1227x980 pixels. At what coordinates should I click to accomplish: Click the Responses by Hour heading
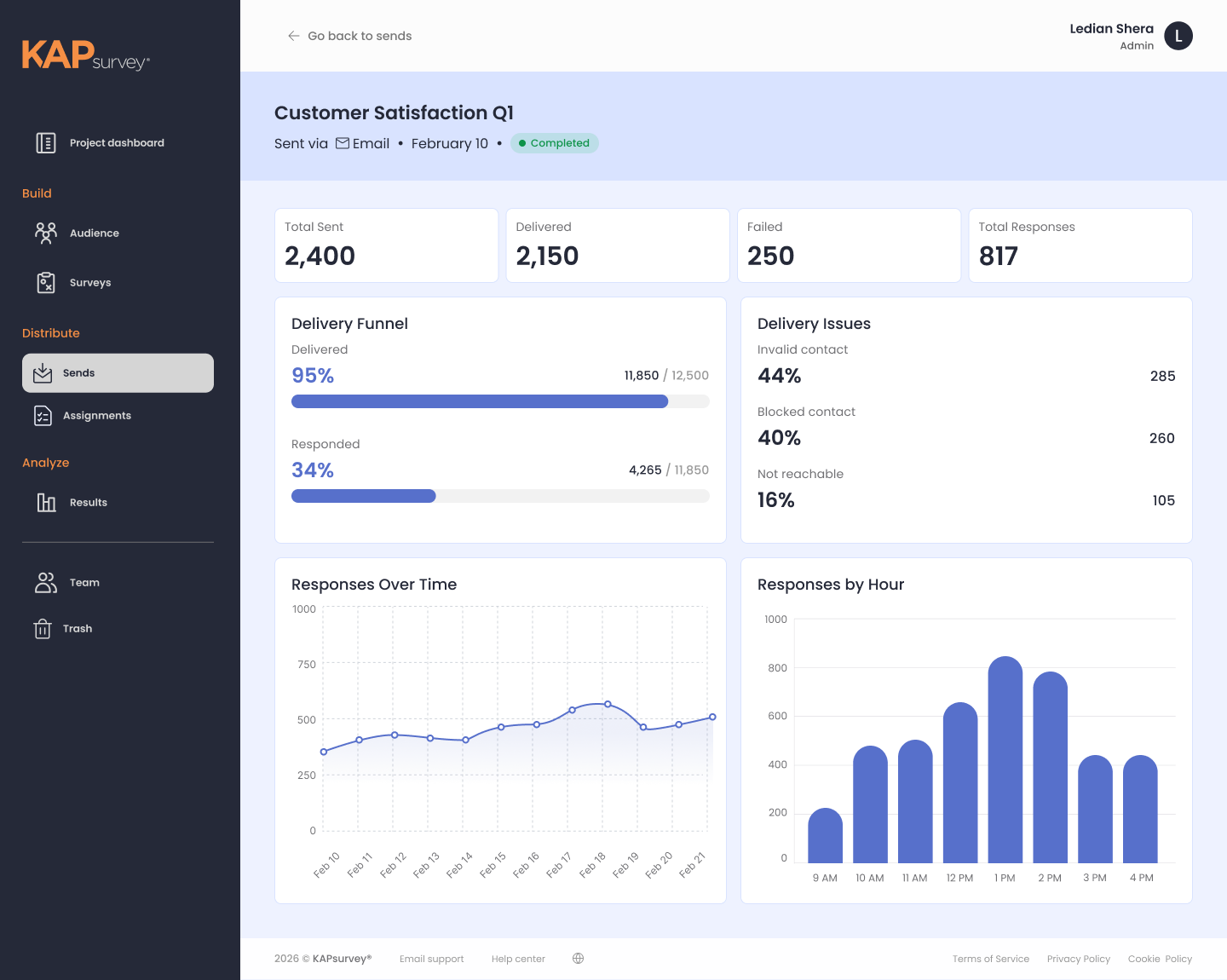tap(831, 585)
